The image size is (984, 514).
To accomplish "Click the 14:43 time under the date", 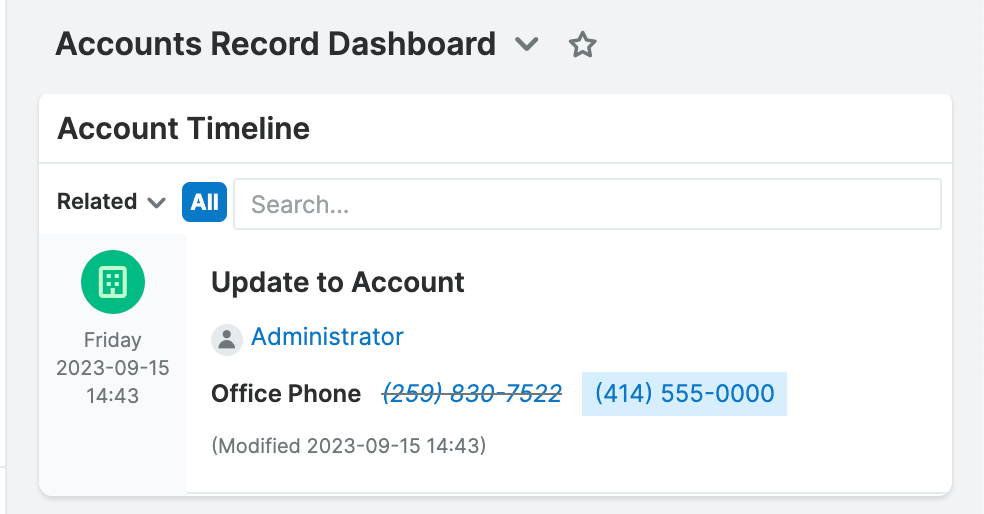I will 113,396.
